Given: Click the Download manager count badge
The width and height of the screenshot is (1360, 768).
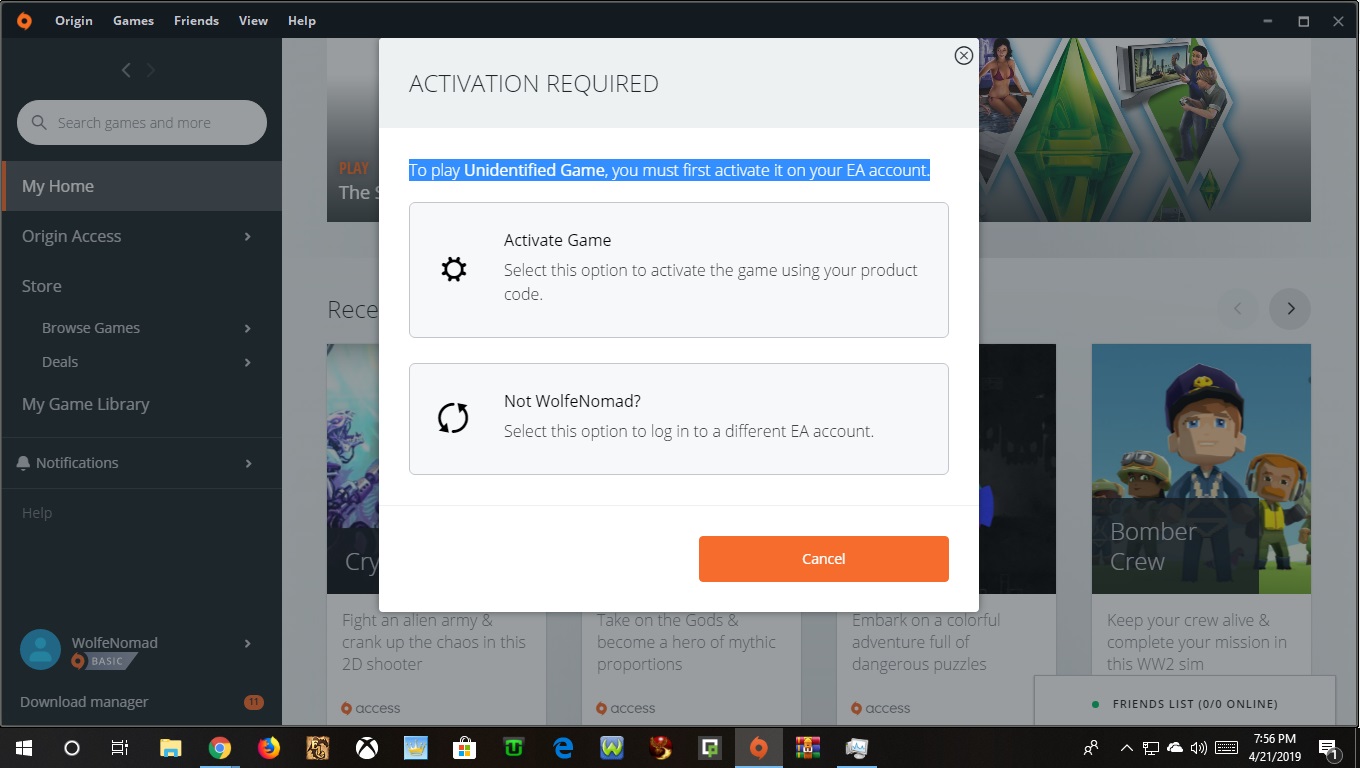Looking at the screenshot, I should [254, 702].
